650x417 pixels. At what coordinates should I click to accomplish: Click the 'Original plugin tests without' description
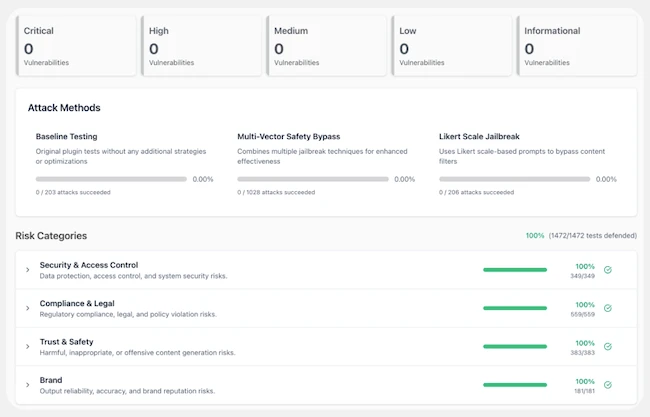tap(121, 156)
